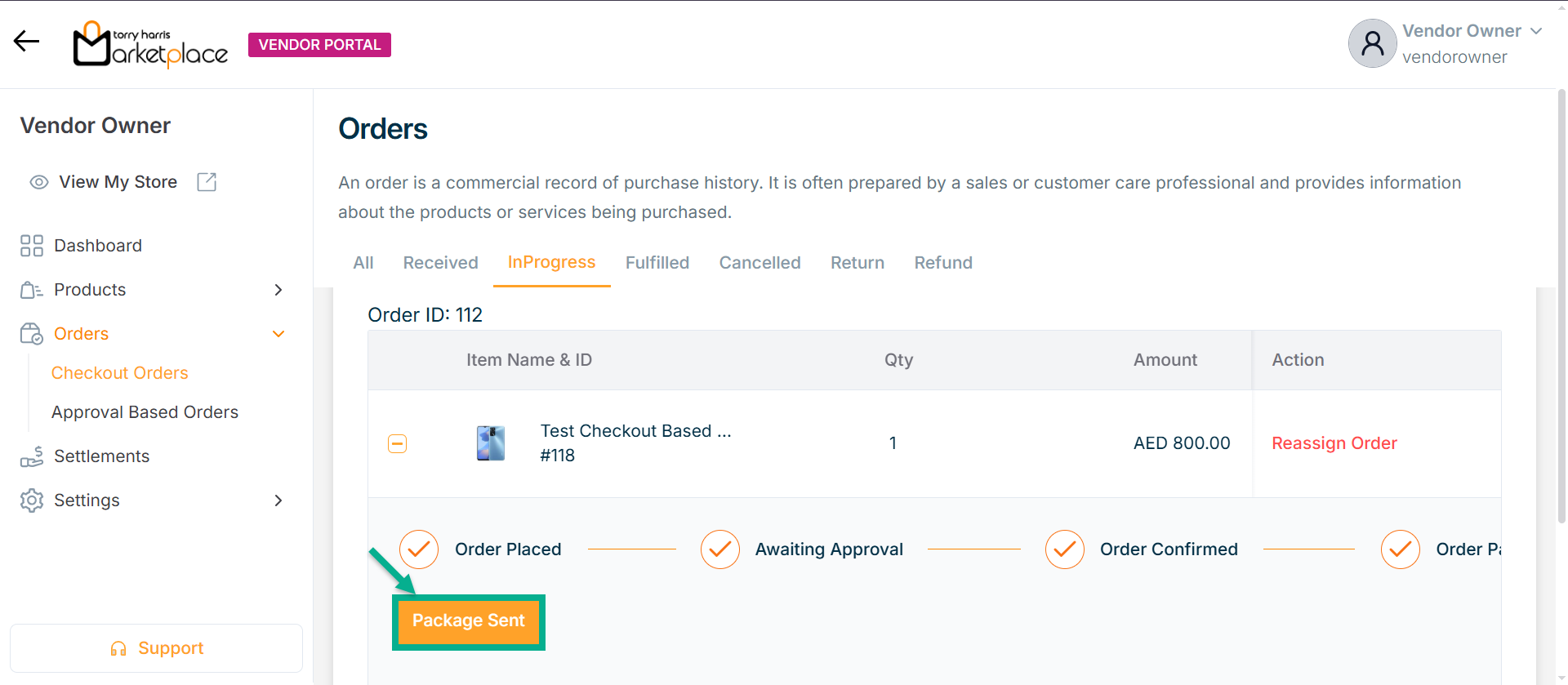The image size is (1568, 685).
Task: Expand the Products submenu chevron
Action: coord(278,290)
